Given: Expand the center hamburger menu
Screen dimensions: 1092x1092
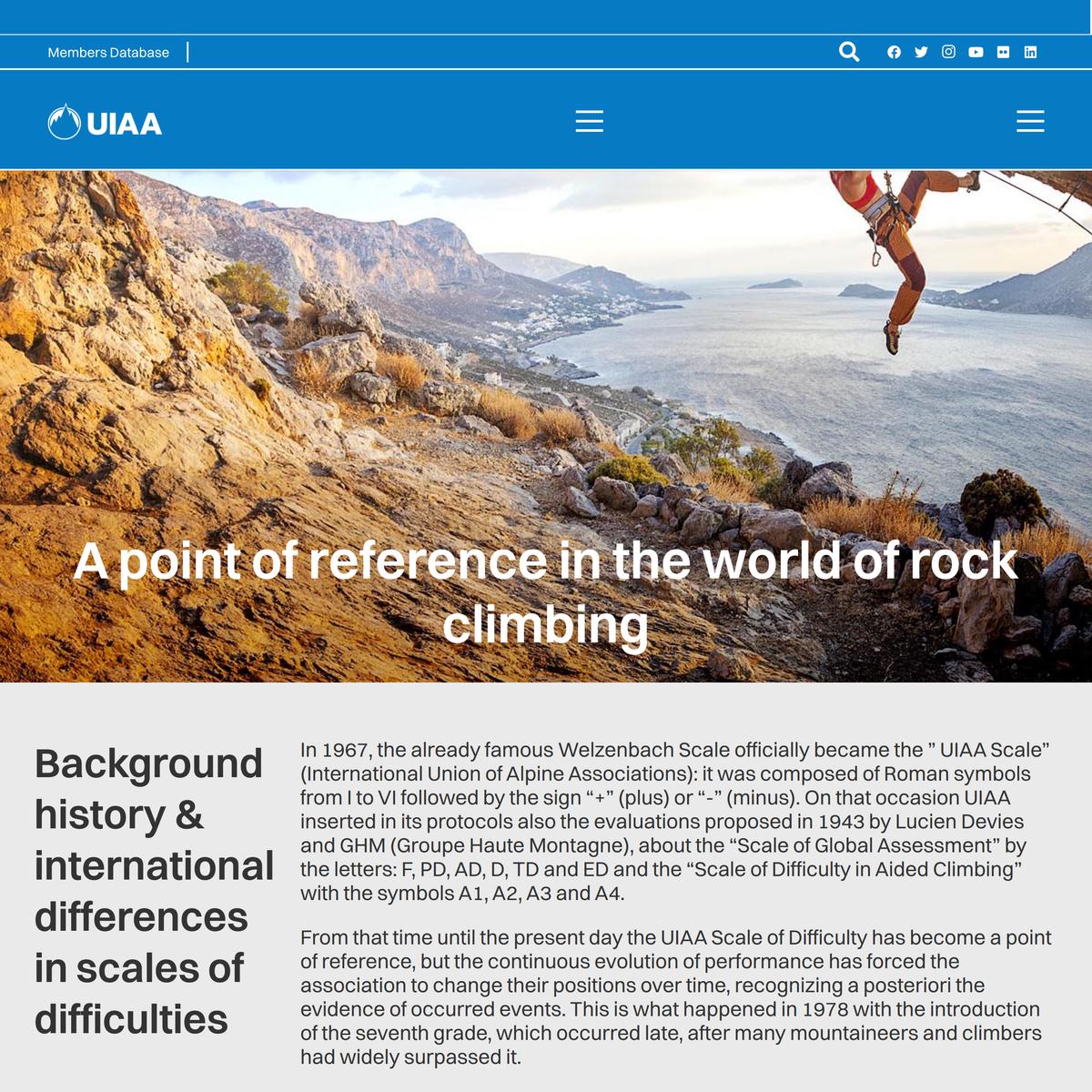Looking at the screenshot, I should (x=589, y=121).
